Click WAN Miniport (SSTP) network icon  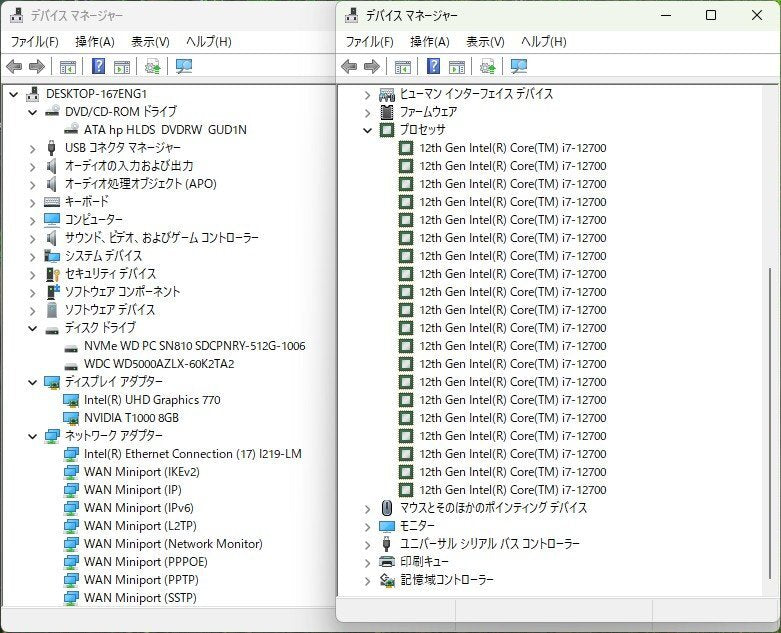[x=71, y=598]
